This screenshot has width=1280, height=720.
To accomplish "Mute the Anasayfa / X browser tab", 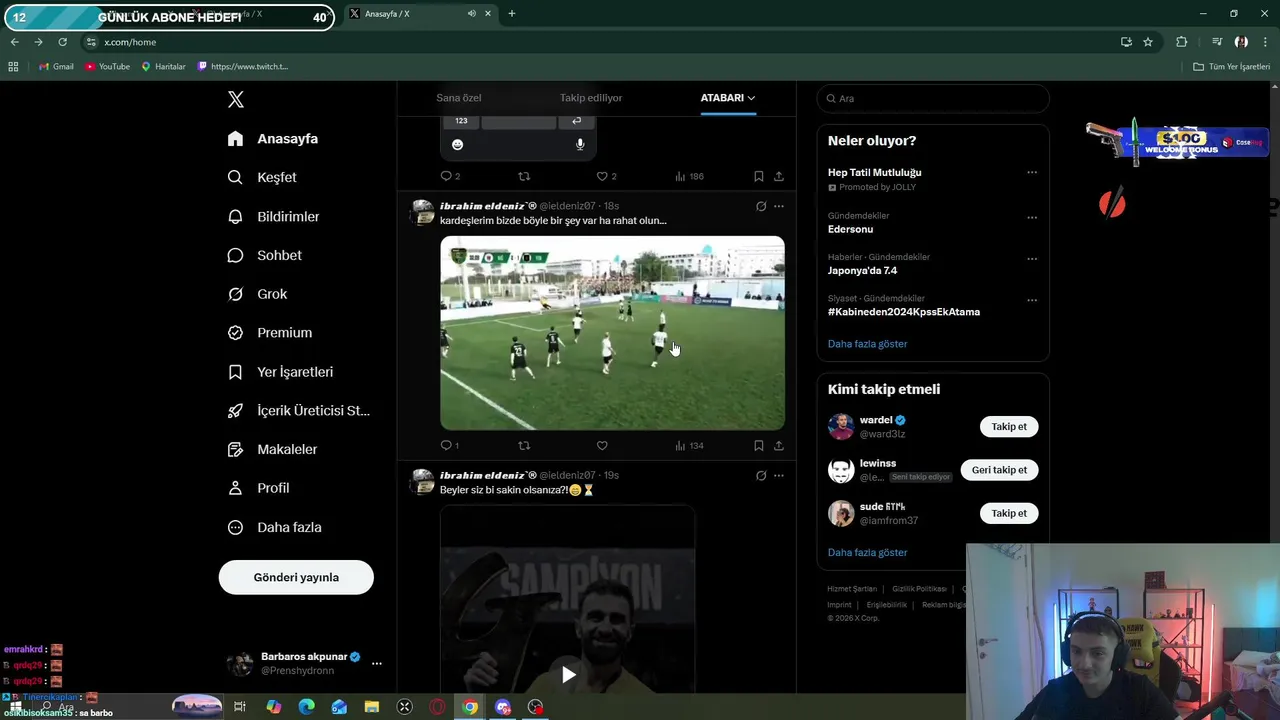I will 471,14.
